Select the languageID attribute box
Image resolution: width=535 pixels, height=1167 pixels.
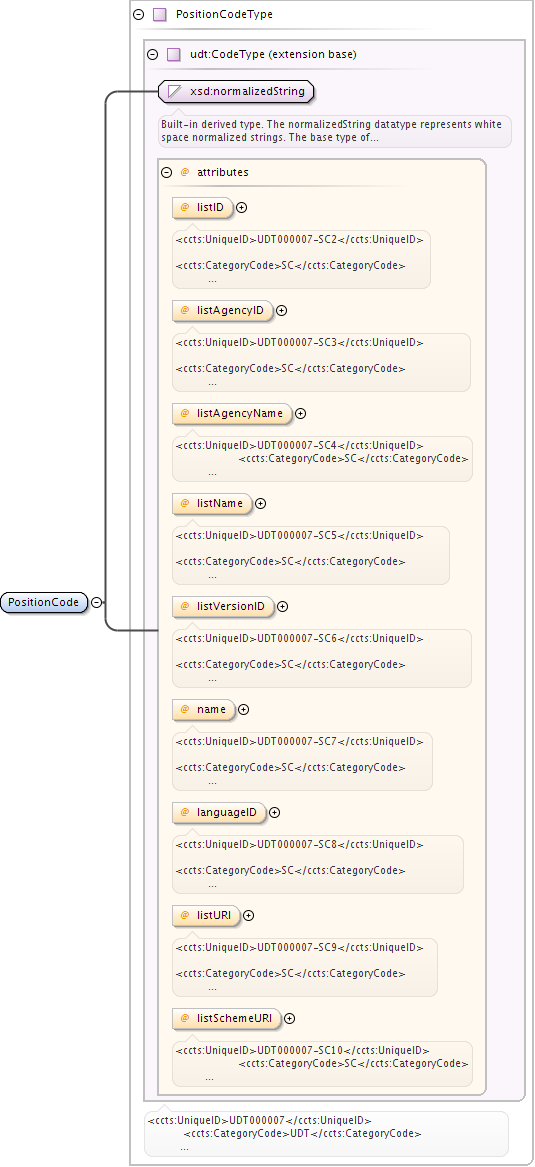[219, 813]
